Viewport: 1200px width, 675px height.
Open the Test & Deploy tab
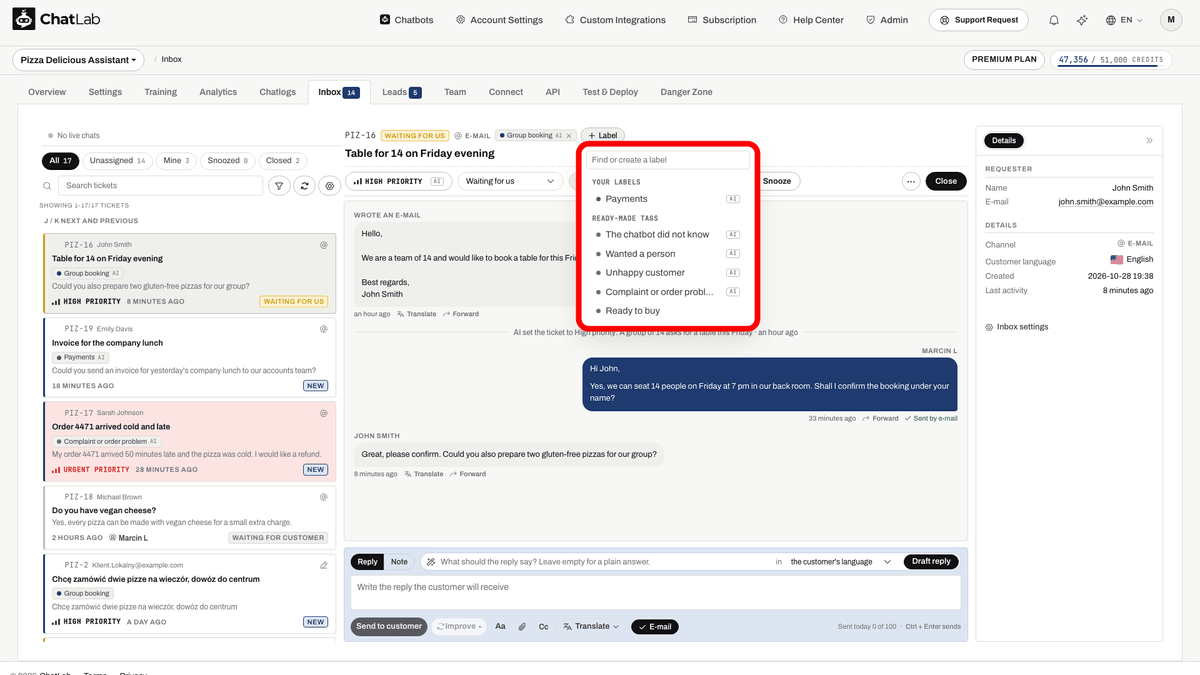click(x=610, y=92)
